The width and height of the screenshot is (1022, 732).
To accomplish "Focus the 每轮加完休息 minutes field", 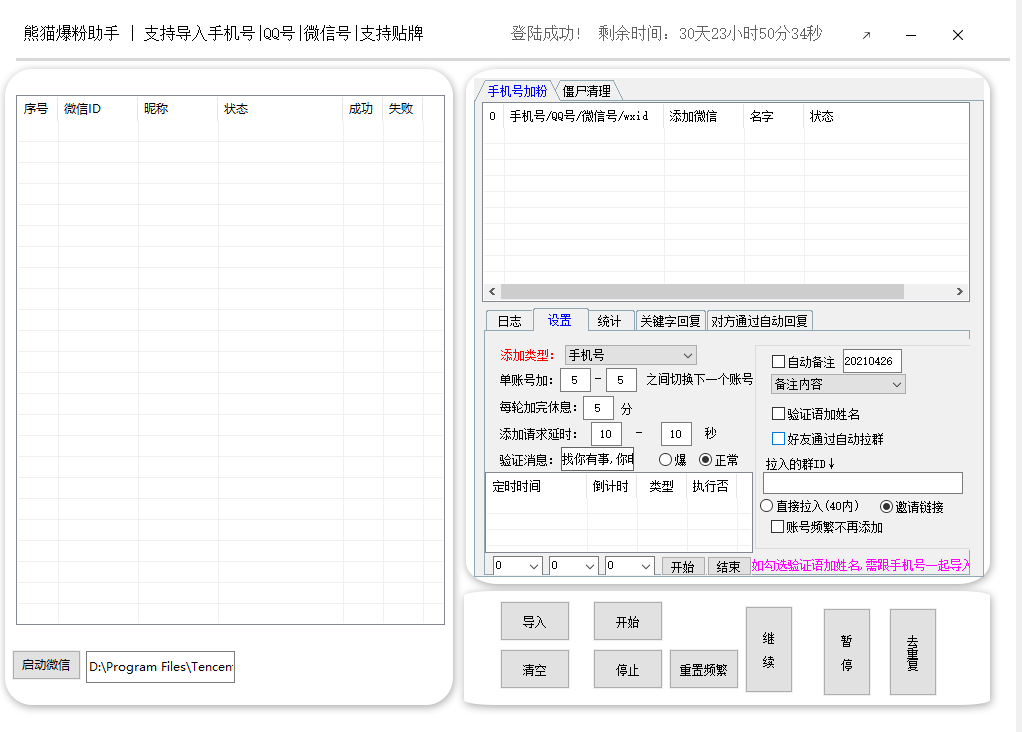I will [598, 408].
